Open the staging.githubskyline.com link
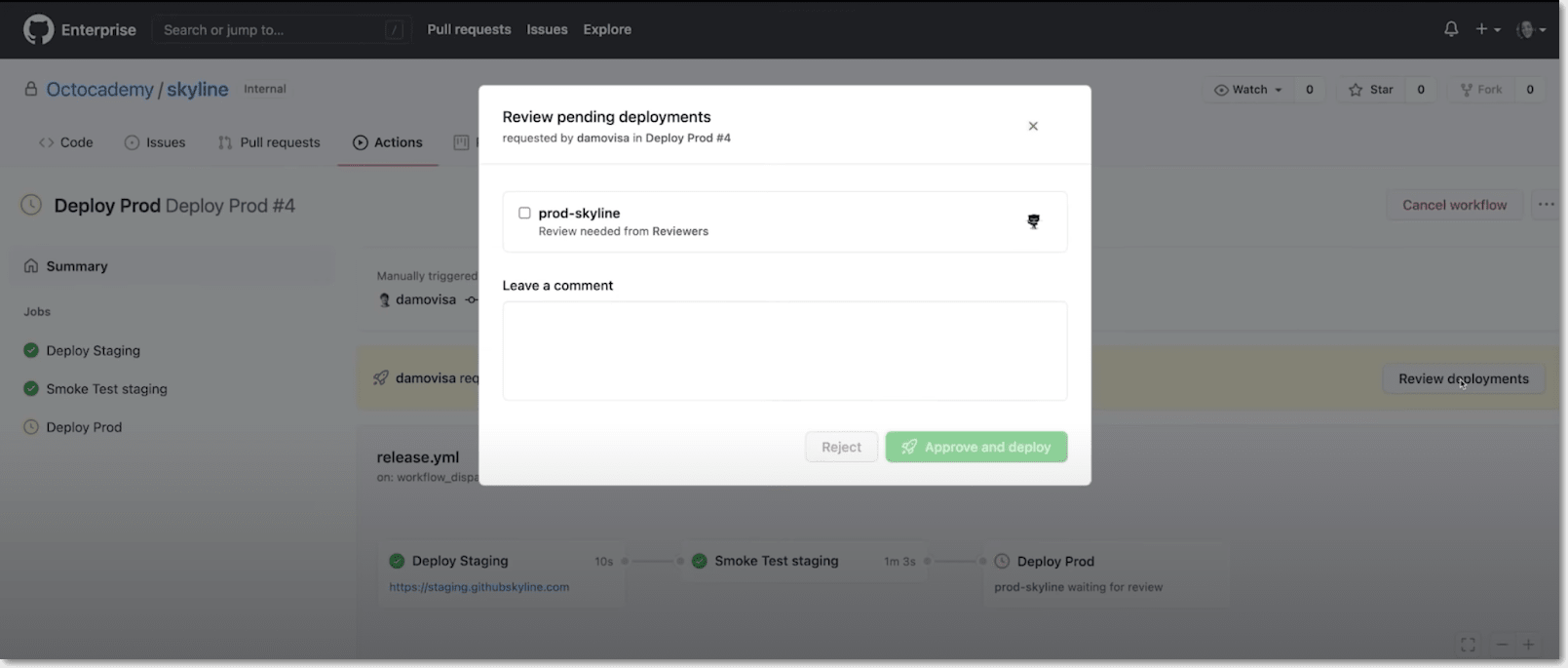 tap(478, 587)
